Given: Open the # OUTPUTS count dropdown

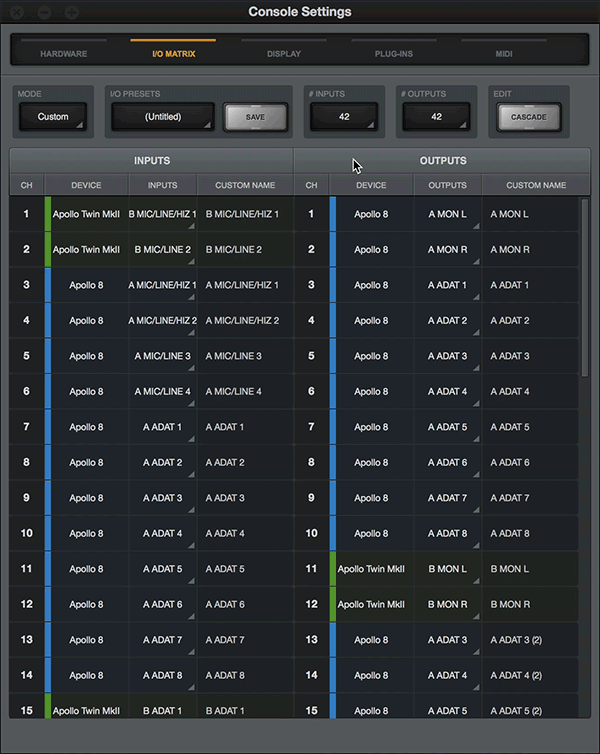Looking at the screenshot, I should (x=436, y=117).
